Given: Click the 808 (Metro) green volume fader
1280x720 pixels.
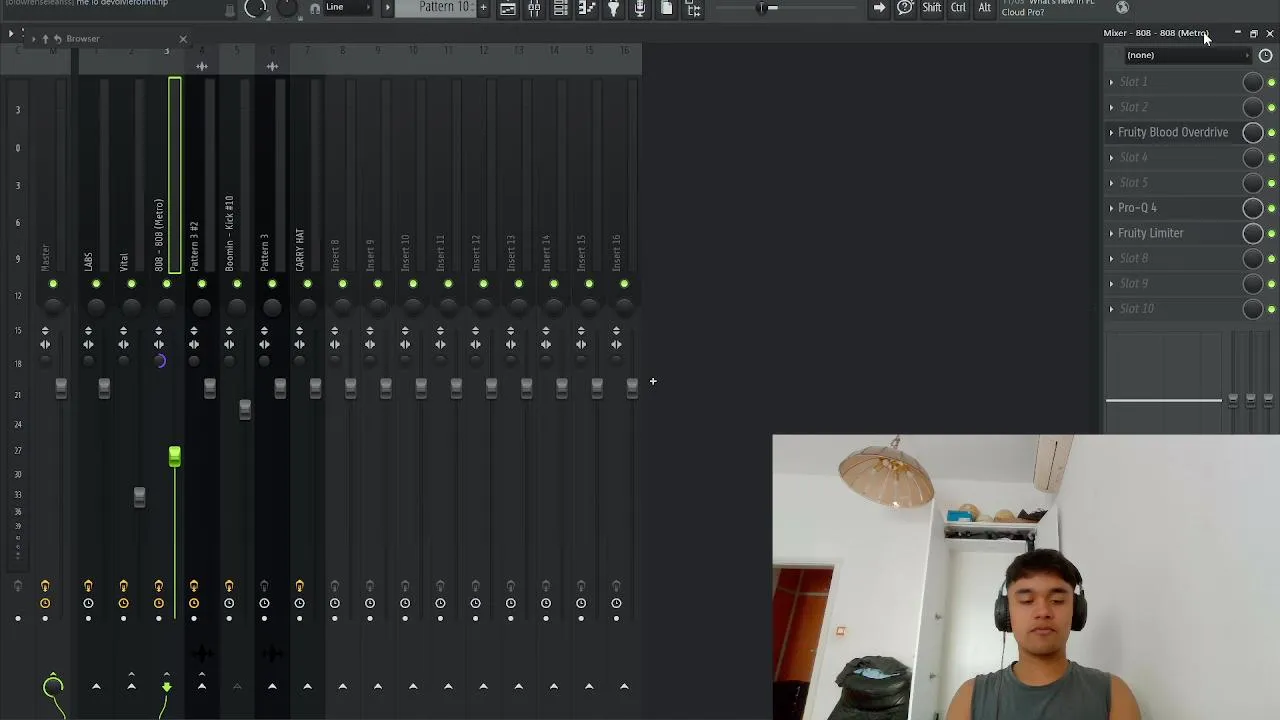Looking at the screenshot, I should coord(174,457).
